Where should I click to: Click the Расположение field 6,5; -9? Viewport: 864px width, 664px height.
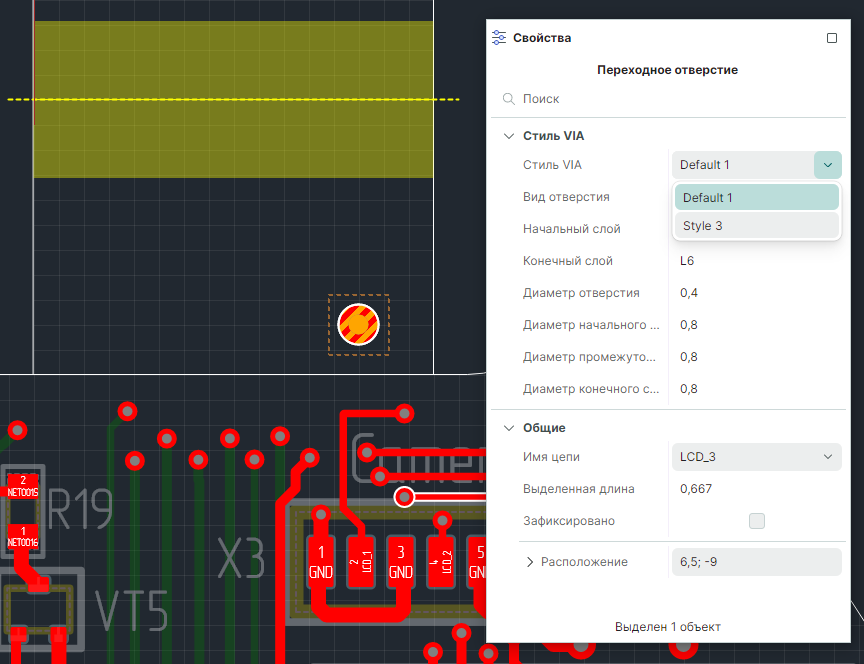[x=757, y=562]
